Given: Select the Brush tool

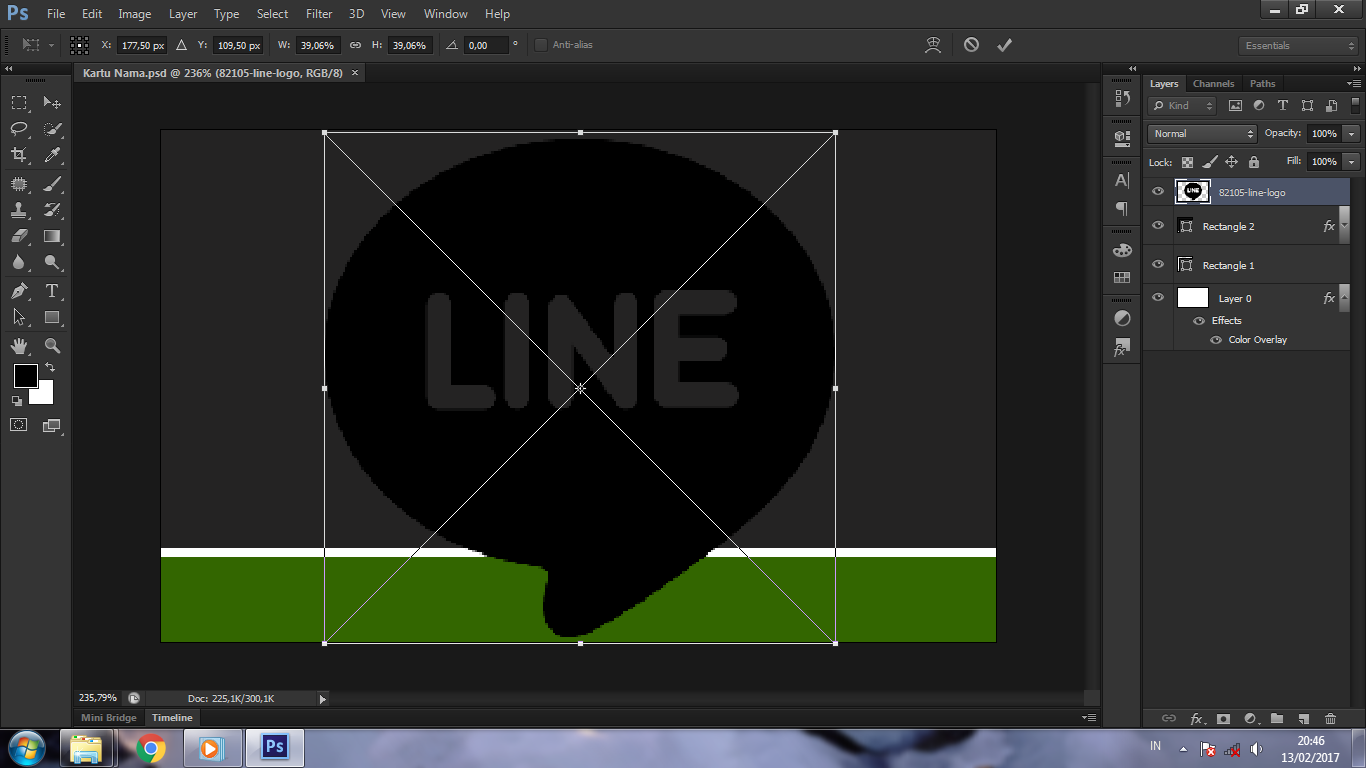Looking at the screenshot, I should (x=52, y=184).
